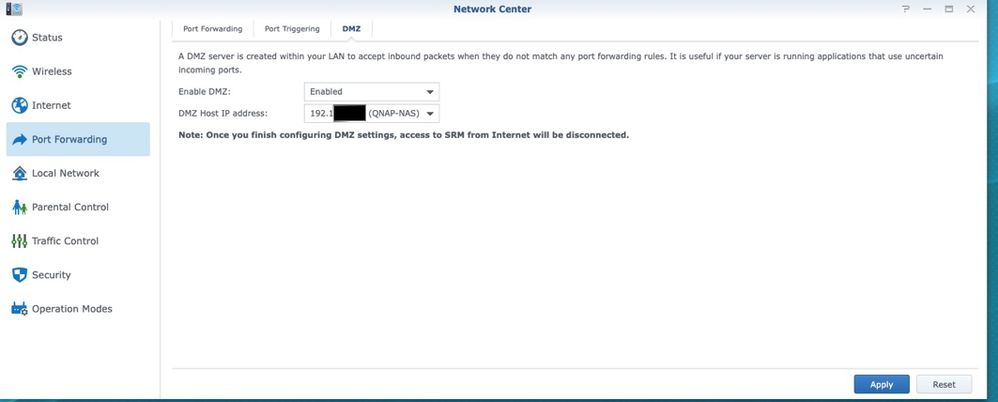Select the DMZ tab
The image size is (998, 402).
(x=351, y=29)
